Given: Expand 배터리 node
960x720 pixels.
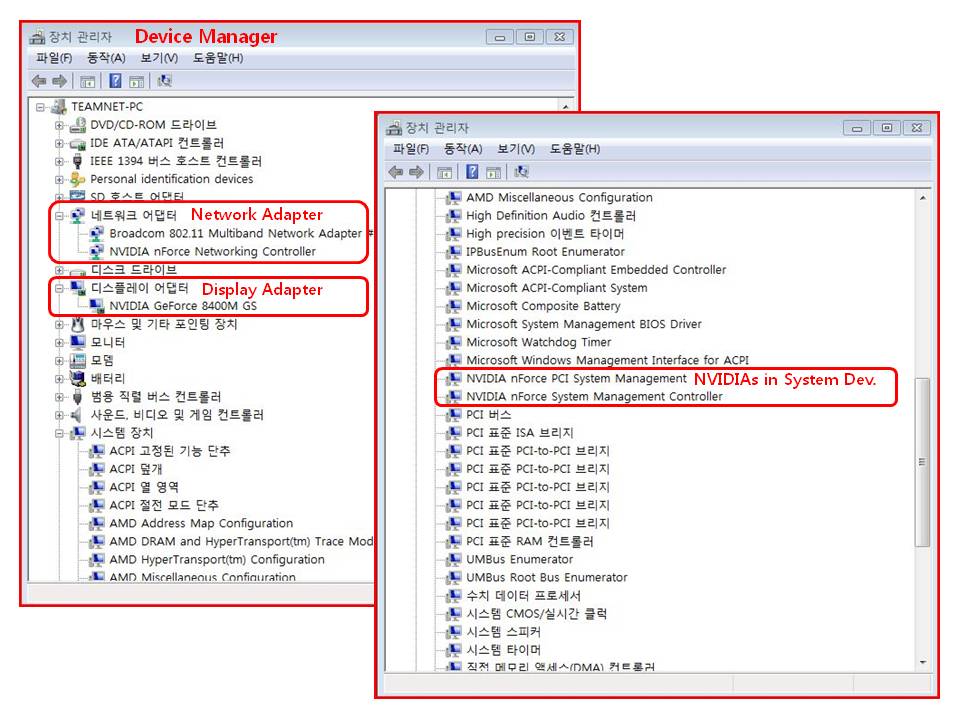Looking at the screenshot, I should 59,378.
